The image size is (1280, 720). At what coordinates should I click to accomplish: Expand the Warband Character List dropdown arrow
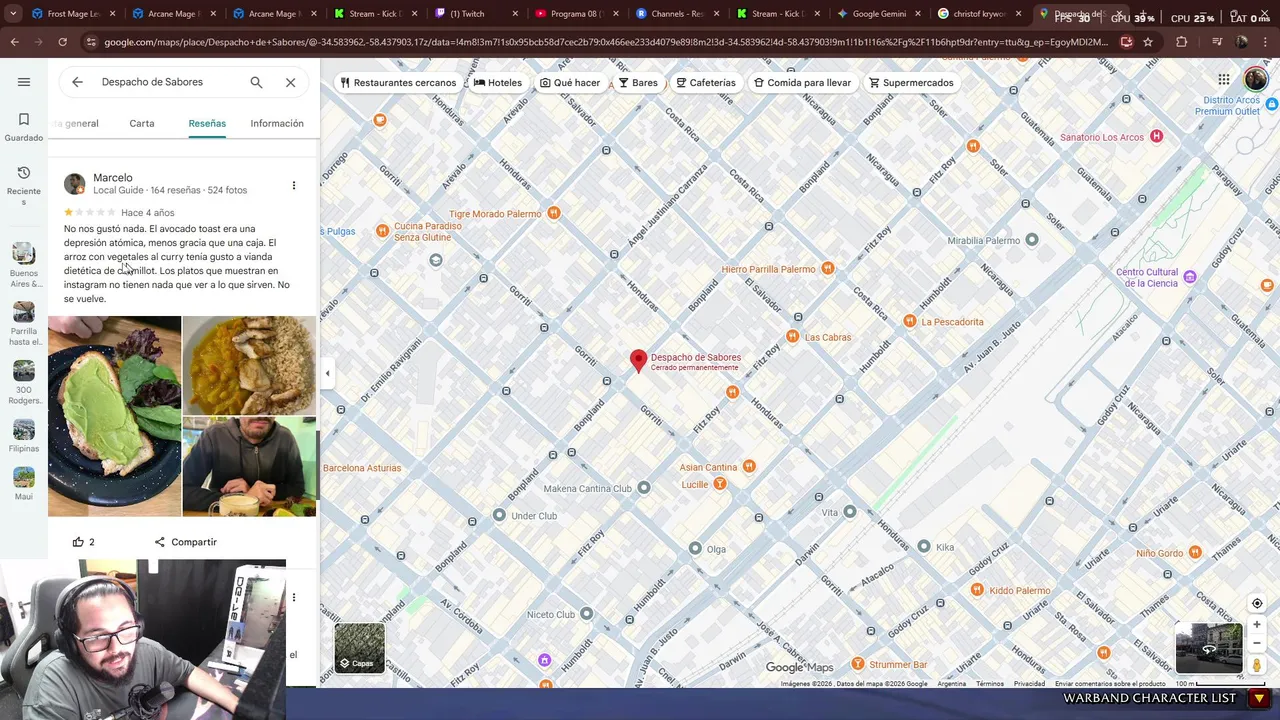(1258, 698)
